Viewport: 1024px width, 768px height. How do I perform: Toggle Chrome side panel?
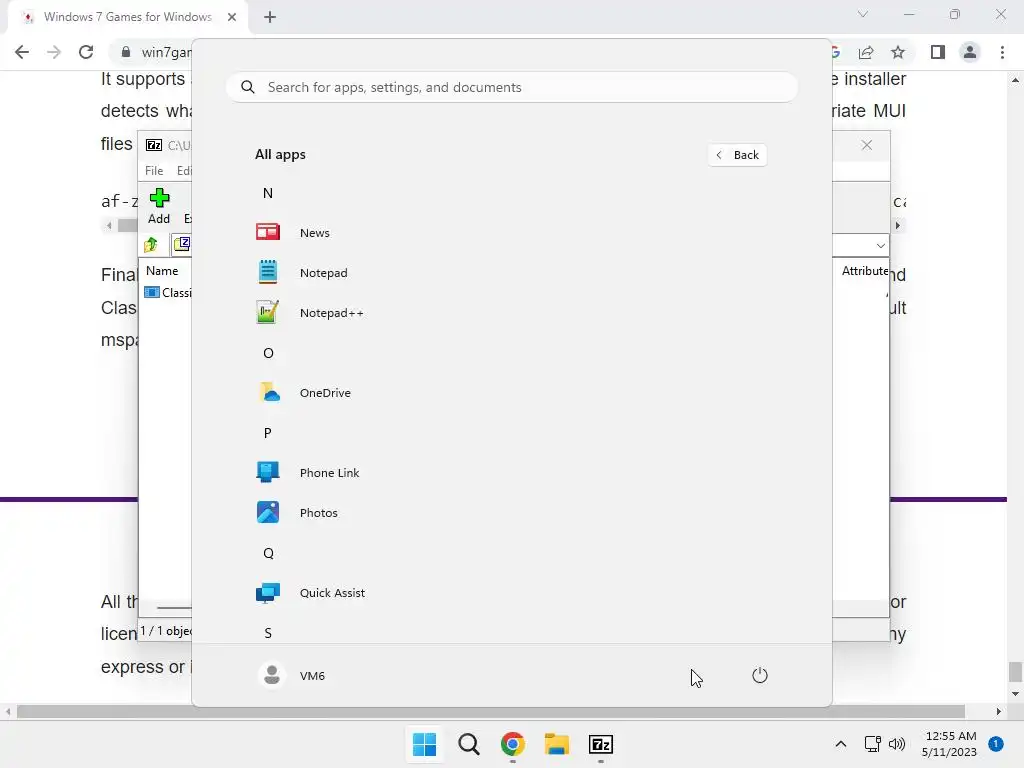(x=938, y=52)
